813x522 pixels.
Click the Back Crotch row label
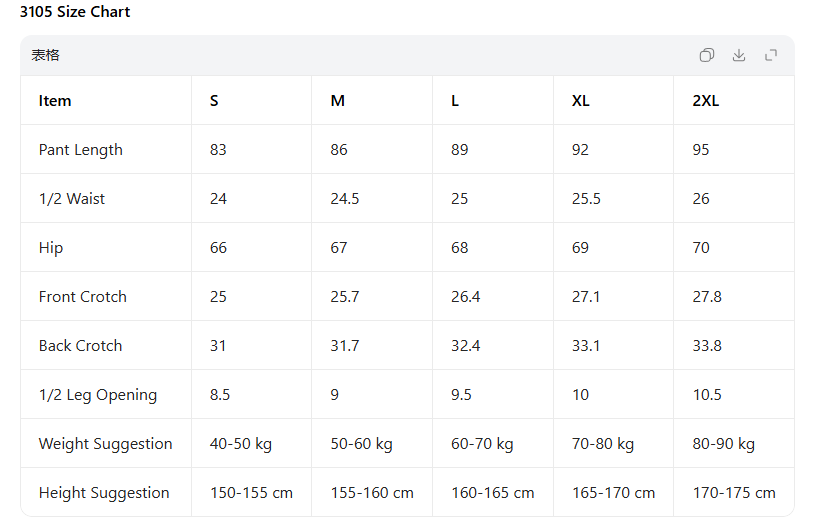(81, 346)
